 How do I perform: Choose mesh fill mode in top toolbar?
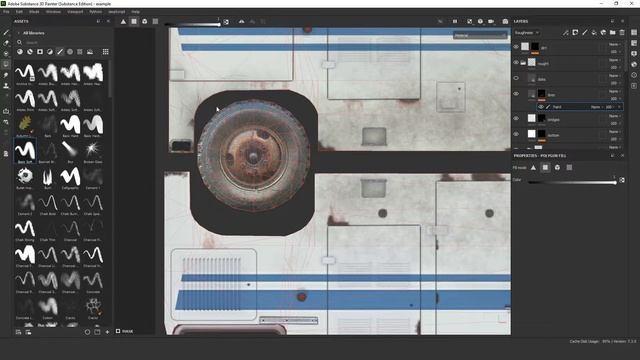coord(144,22)
